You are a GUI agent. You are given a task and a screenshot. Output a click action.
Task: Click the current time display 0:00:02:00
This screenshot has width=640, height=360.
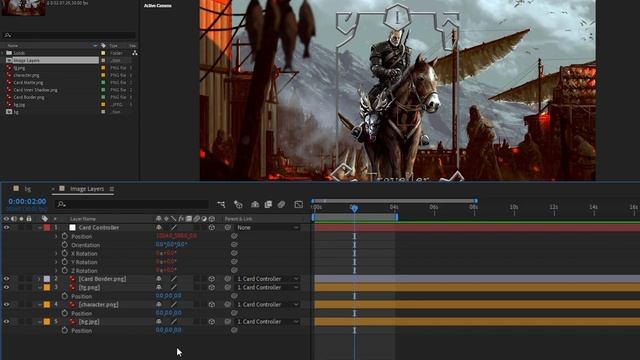pyautogui.click(x=27, y=201)
